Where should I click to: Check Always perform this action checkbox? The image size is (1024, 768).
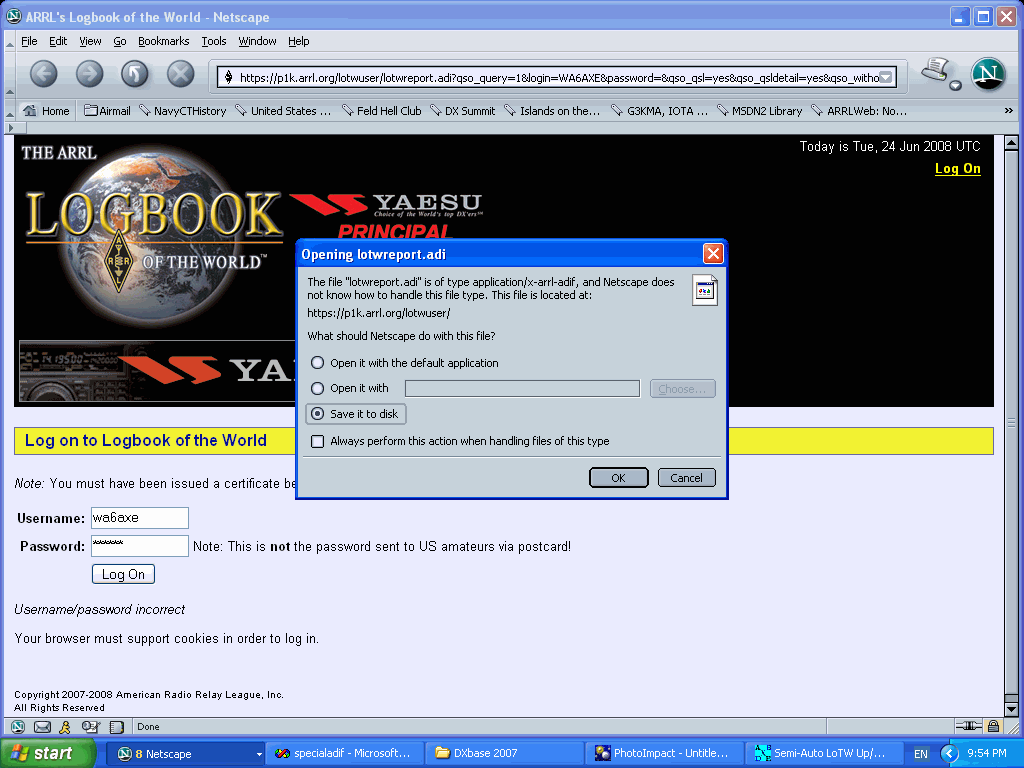coord(317,441)
